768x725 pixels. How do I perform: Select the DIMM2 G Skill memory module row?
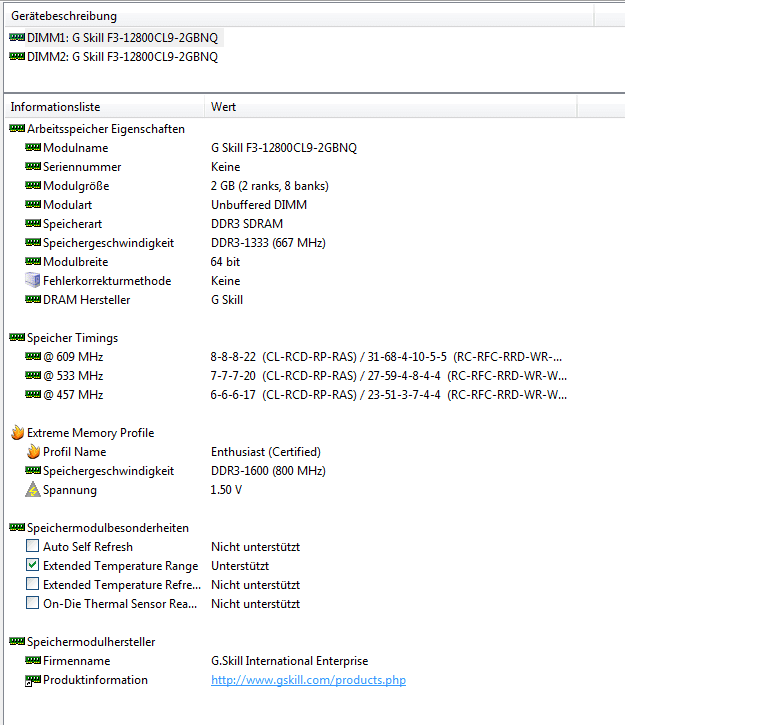tap(115, 57)
